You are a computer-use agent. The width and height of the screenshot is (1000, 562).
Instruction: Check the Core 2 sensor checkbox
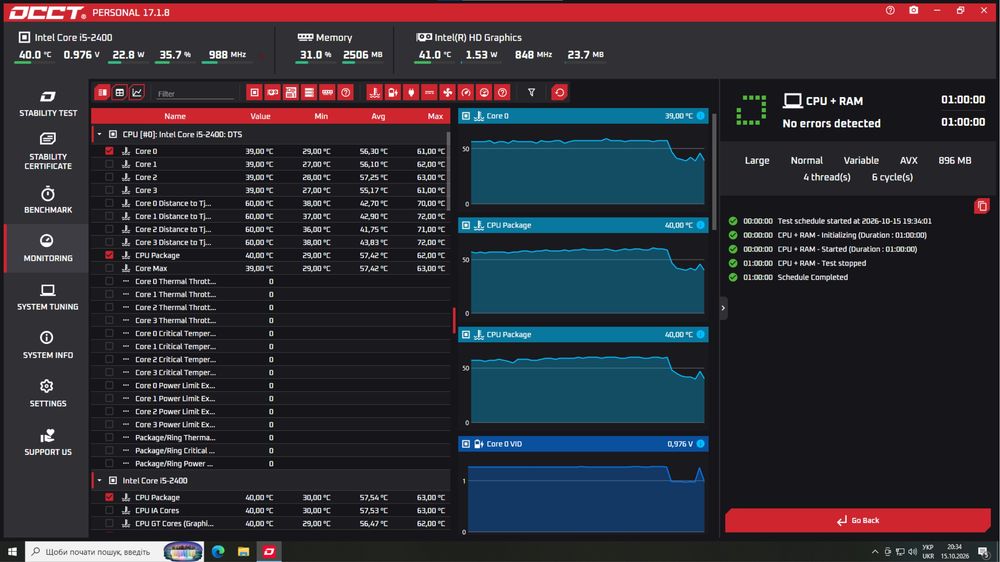point(109,177)
